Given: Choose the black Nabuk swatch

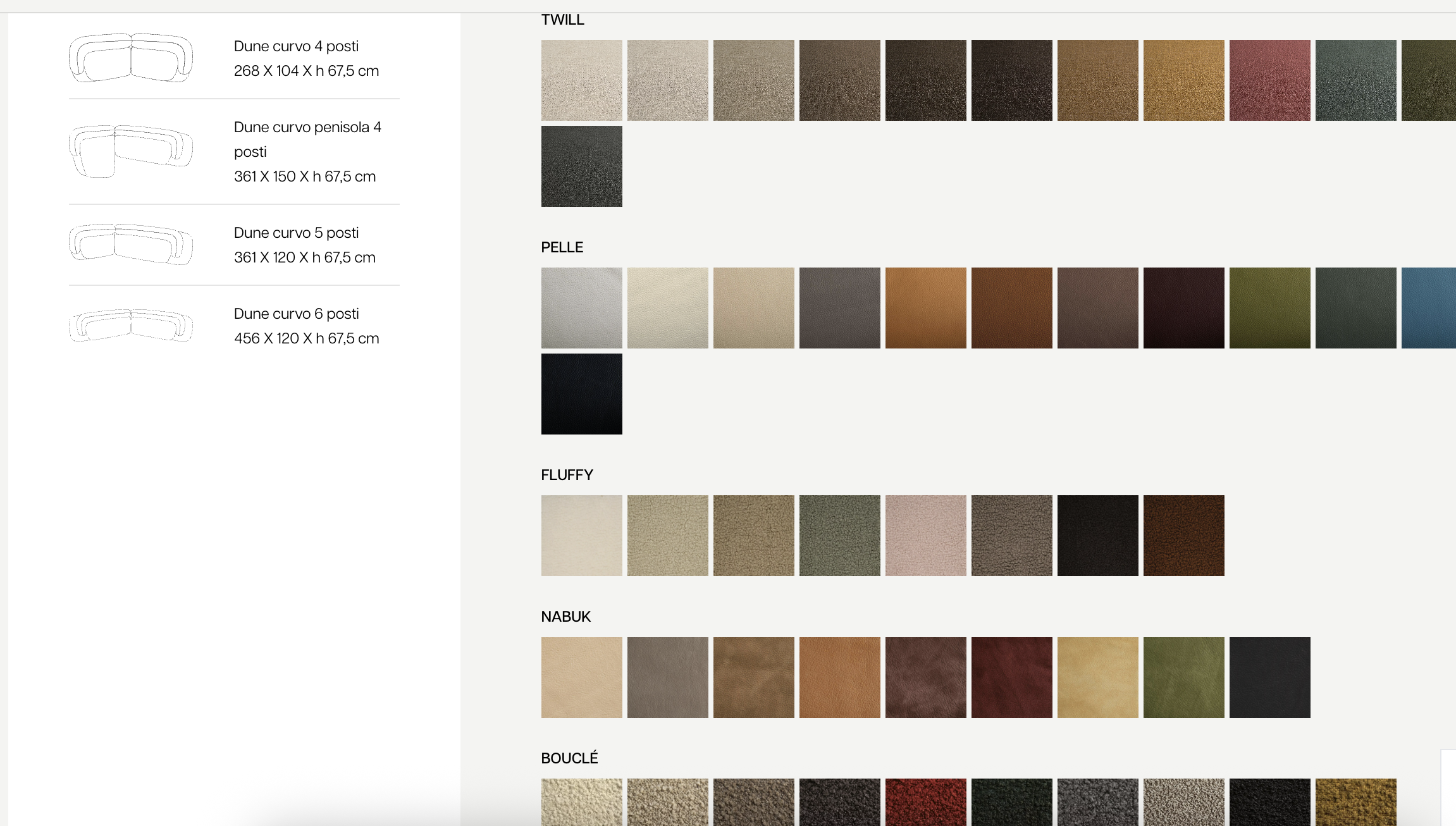Looking at the screenshot, I should pos(1270,677).
